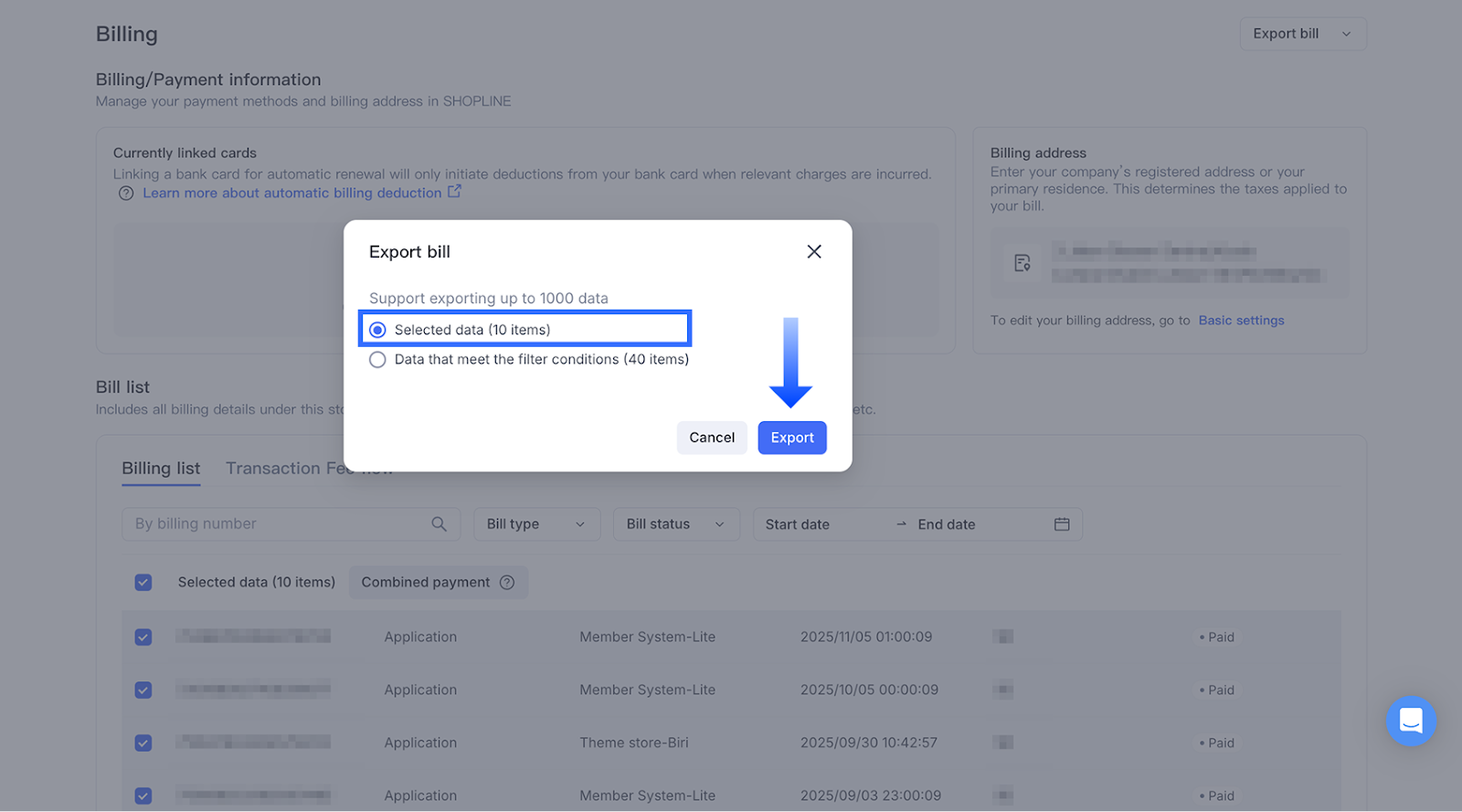Select the 'Selected data (10 items)' radio option

(x=378, y=330)
